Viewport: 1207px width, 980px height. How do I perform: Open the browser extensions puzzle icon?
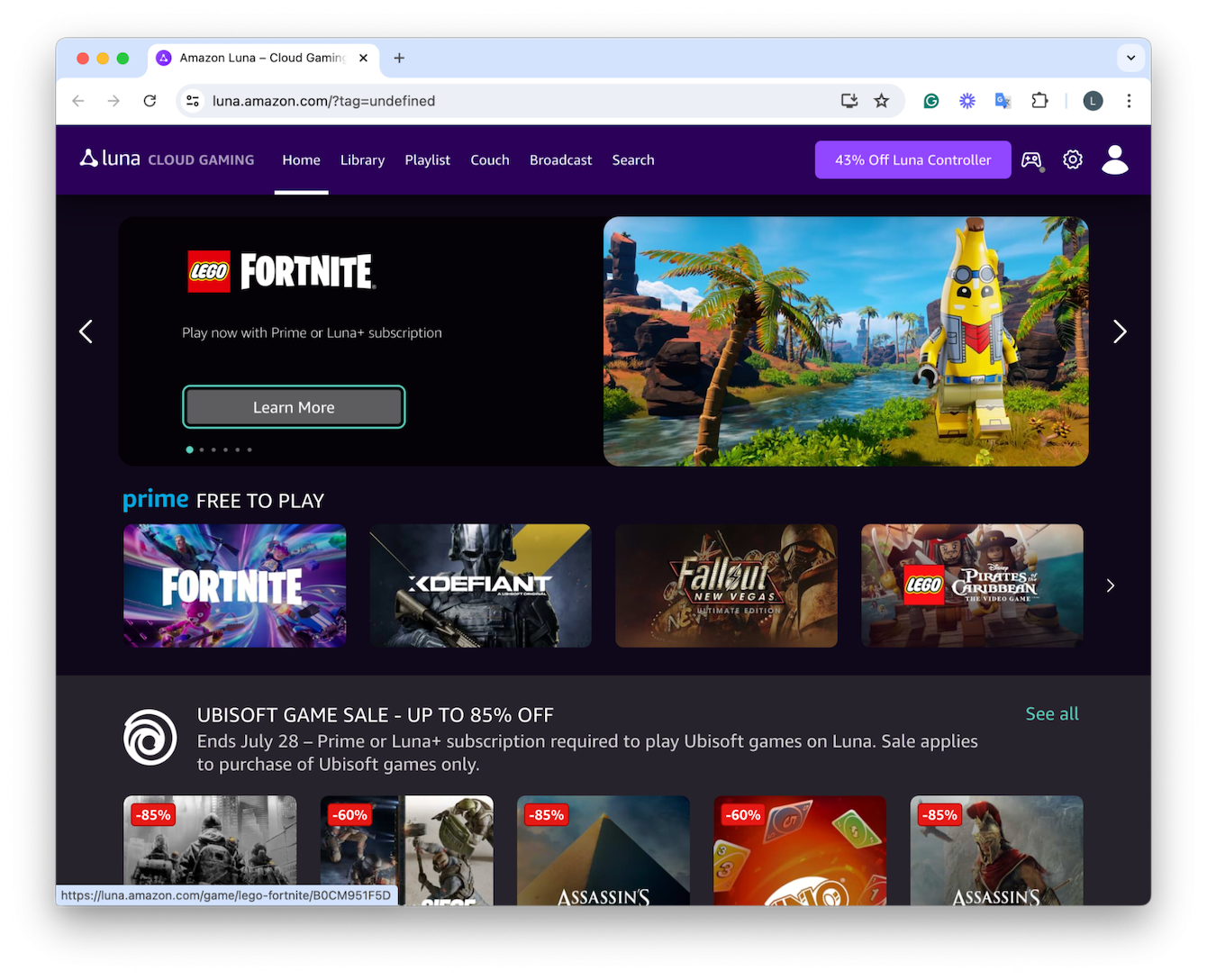(x=1039, y=101)
